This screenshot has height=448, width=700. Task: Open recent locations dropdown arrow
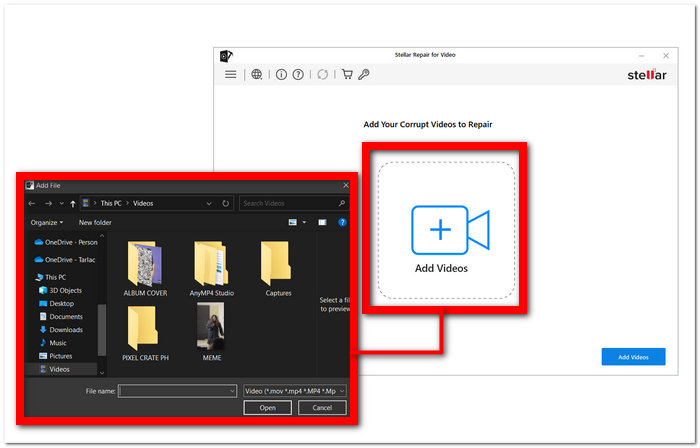(x=62, y=203)
